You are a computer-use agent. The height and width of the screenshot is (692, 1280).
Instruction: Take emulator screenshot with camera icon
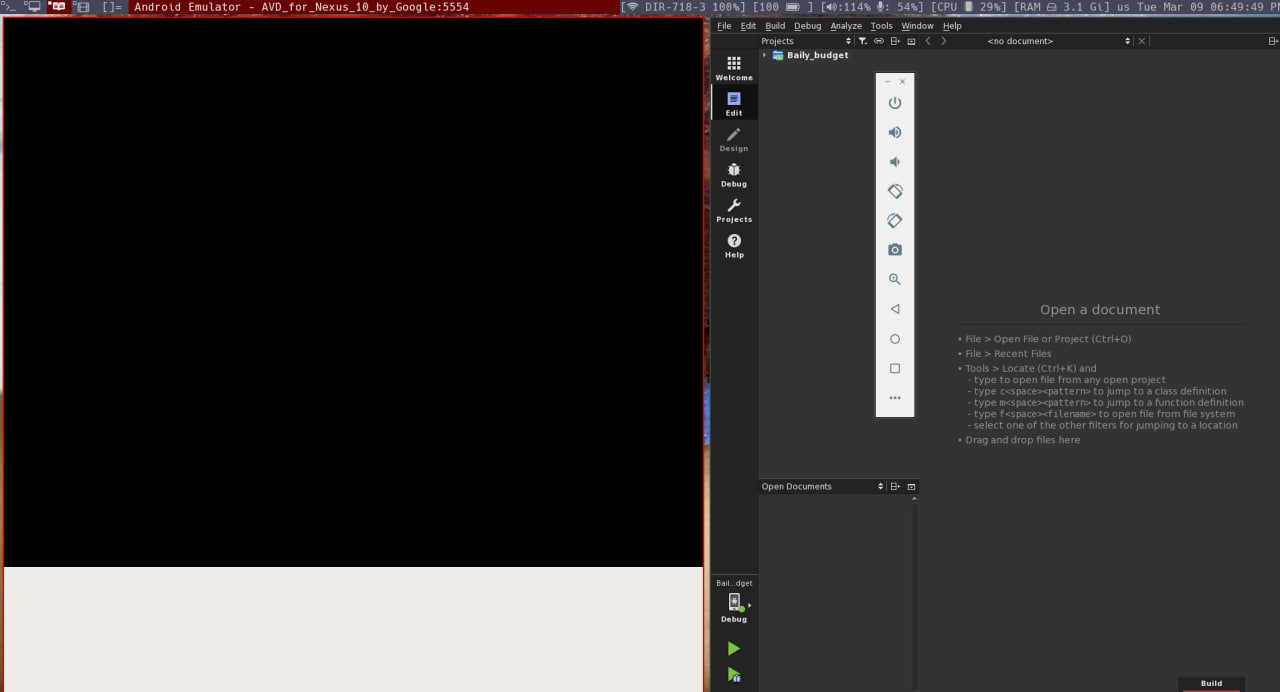tap(895, 250)
